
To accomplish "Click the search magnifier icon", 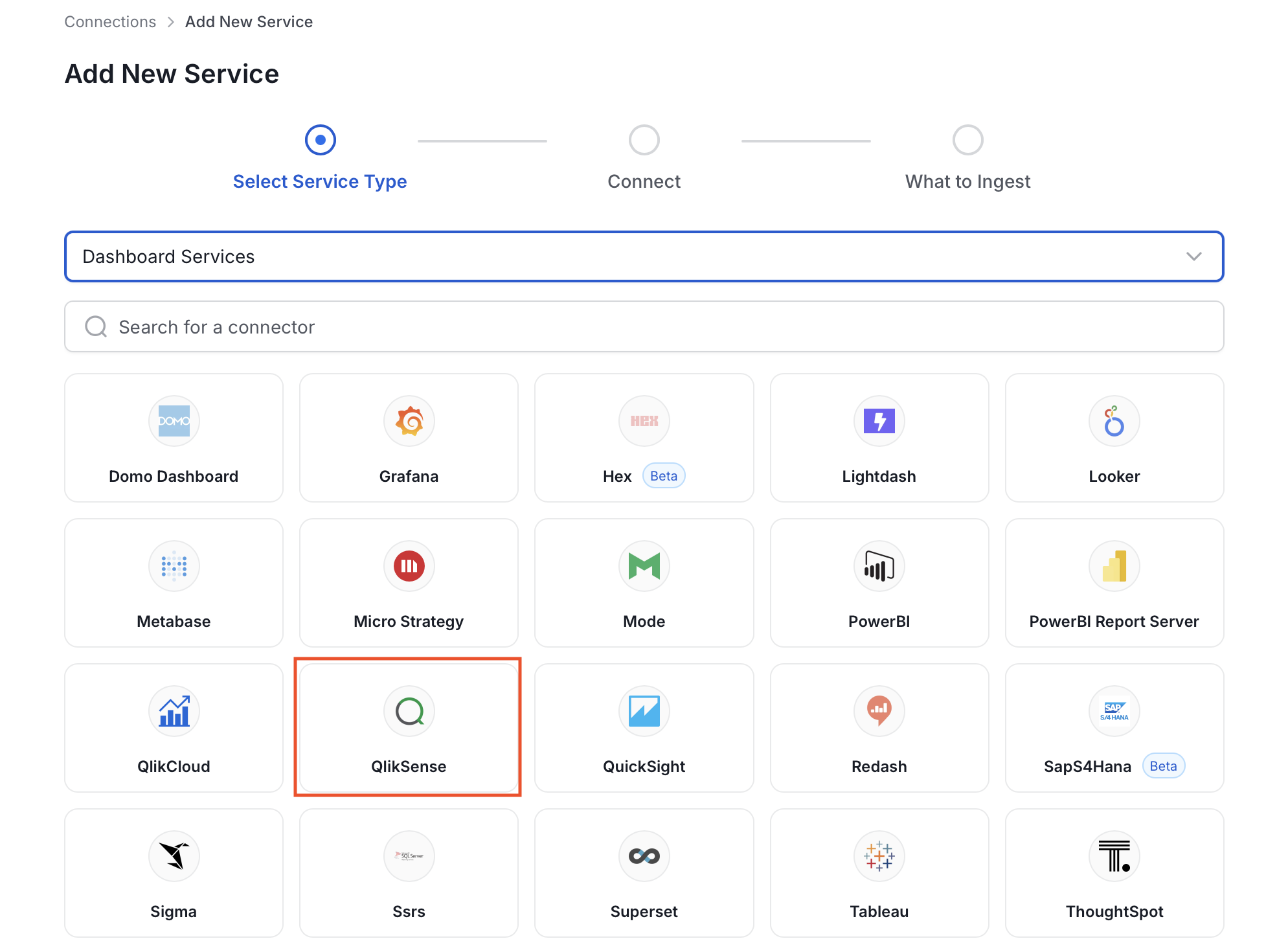I will (x=96, y=326).
